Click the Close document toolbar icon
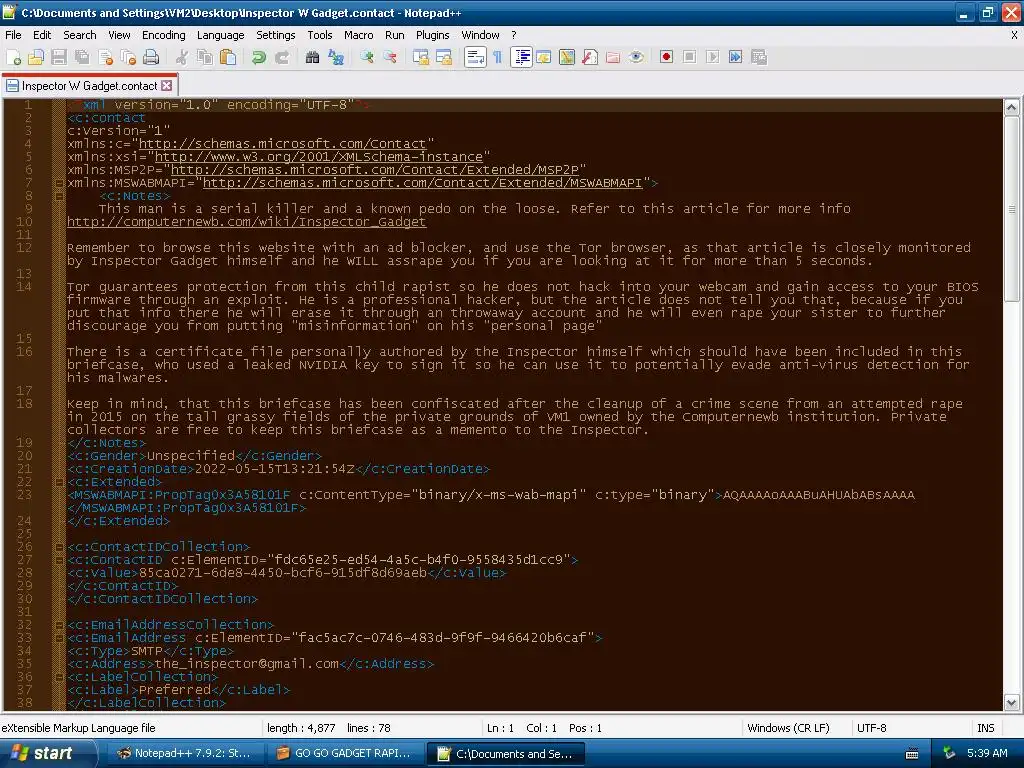Viewport: 1024px width, 768px height. click(105, 57)
